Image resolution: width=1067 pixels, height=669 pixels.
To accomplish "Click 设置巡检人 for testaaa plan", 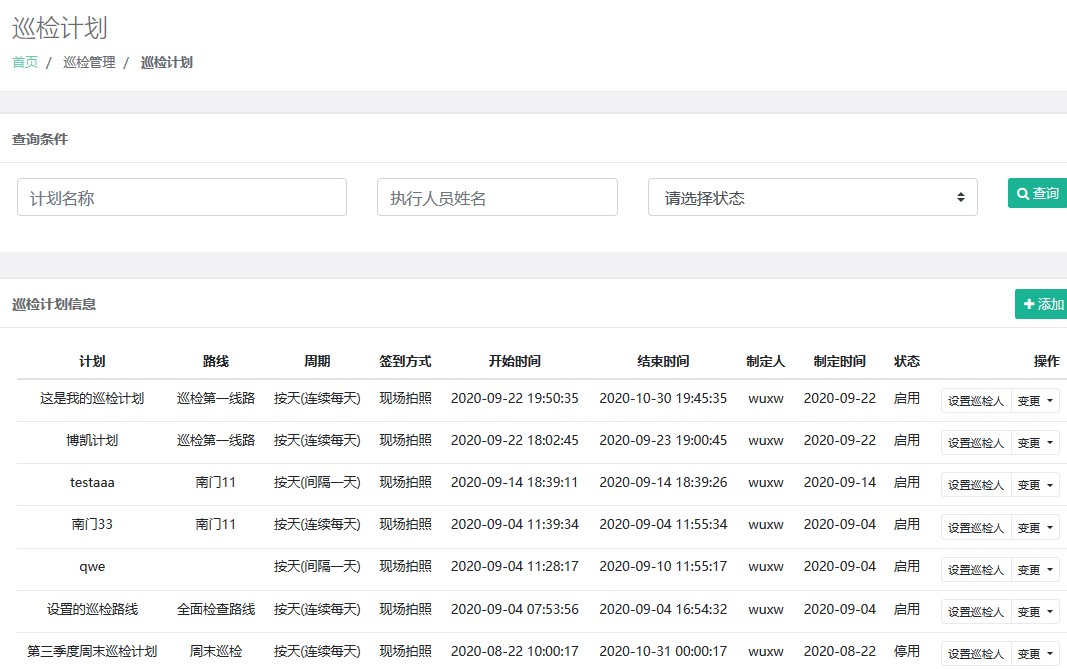I will (975, 485).
